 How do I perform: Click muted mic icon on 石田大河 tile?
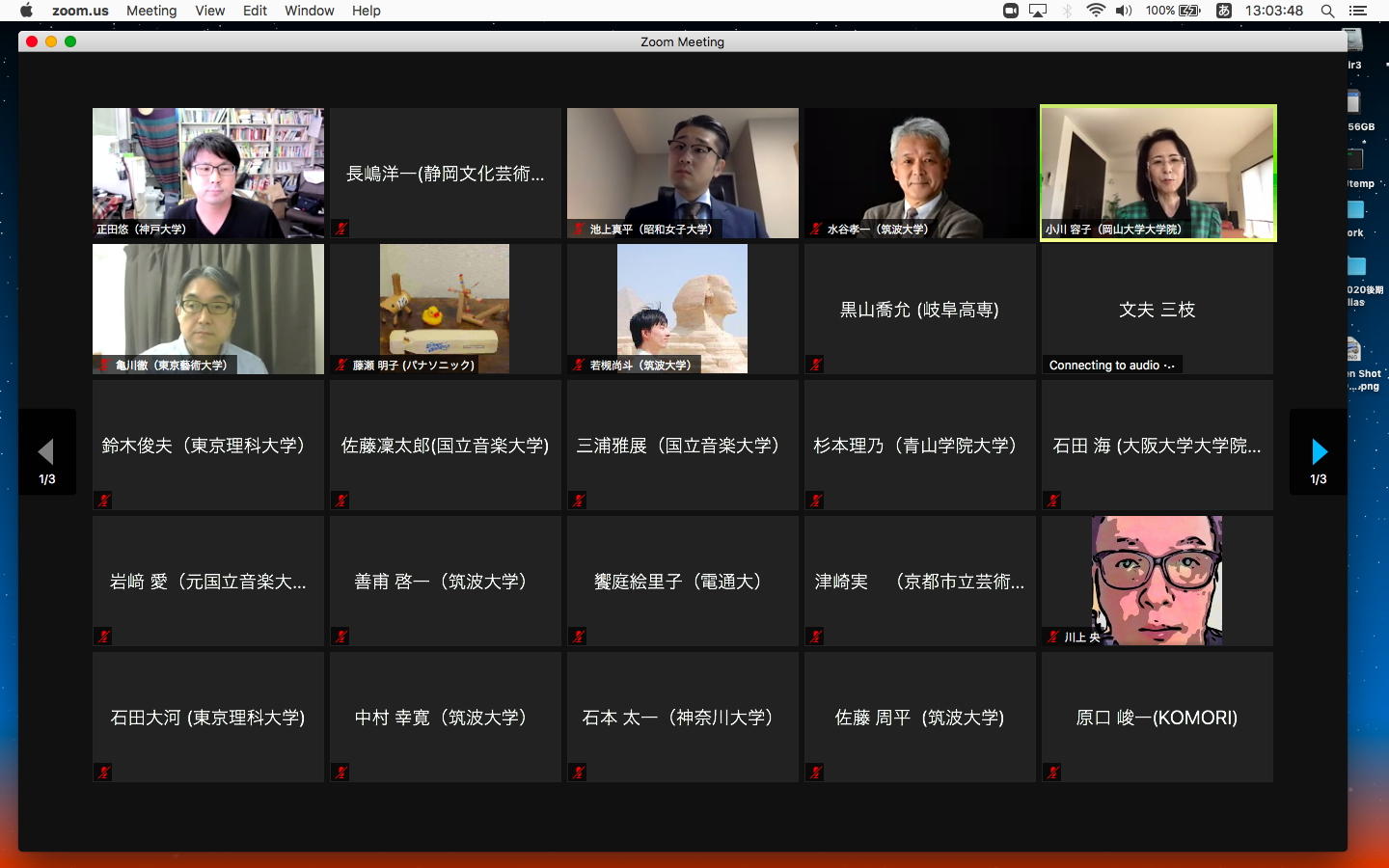[103, 773]
